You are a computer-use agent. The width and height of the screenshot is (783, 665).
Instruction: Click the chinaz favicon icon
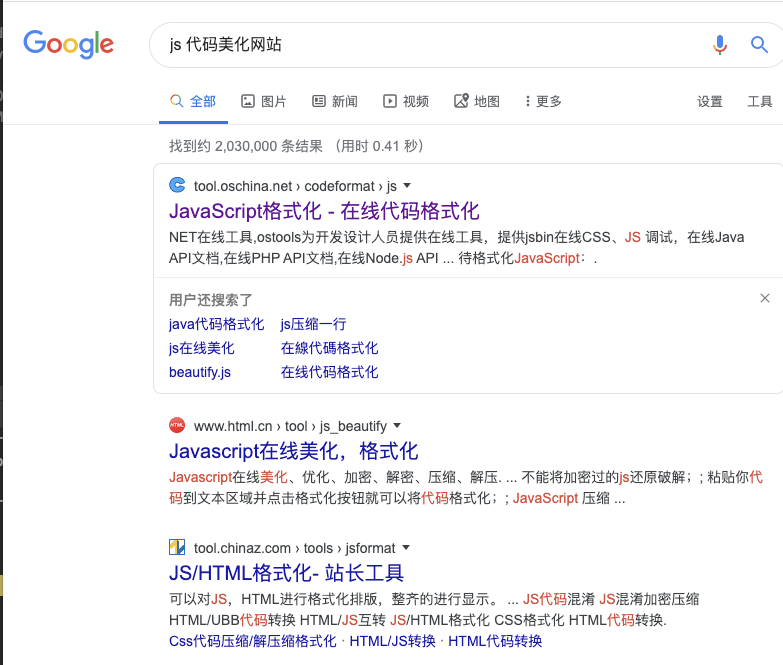(x=177, y=547)
